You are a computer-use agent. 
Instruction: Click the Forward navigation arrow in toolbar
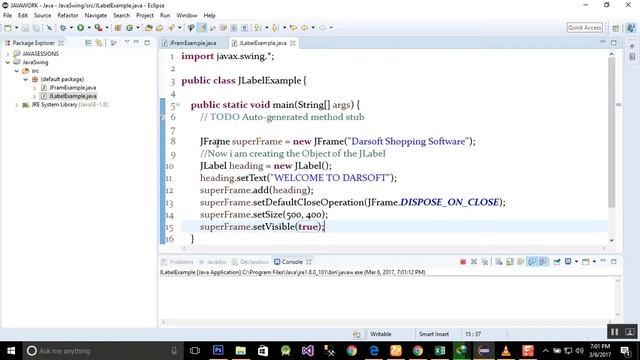pos(322,28)
